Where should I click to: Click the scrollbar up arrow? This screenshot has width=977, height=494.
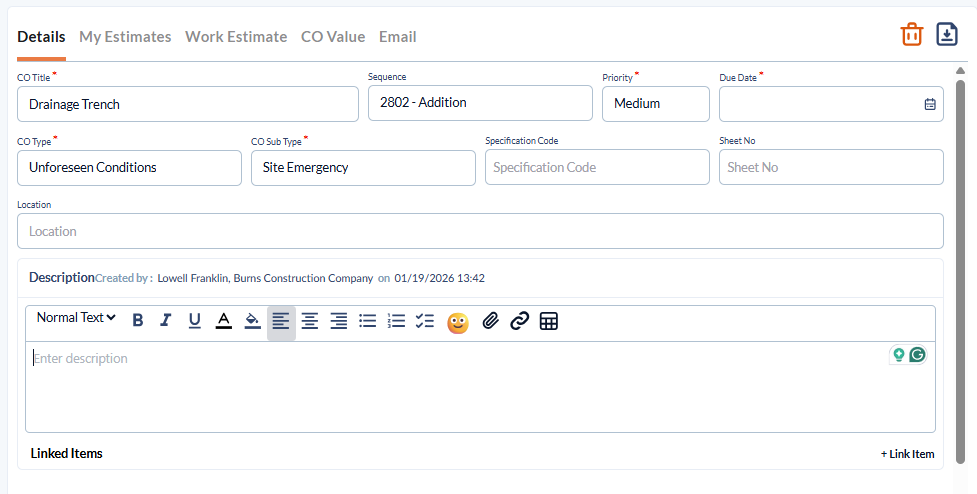(x=960, y=70)
